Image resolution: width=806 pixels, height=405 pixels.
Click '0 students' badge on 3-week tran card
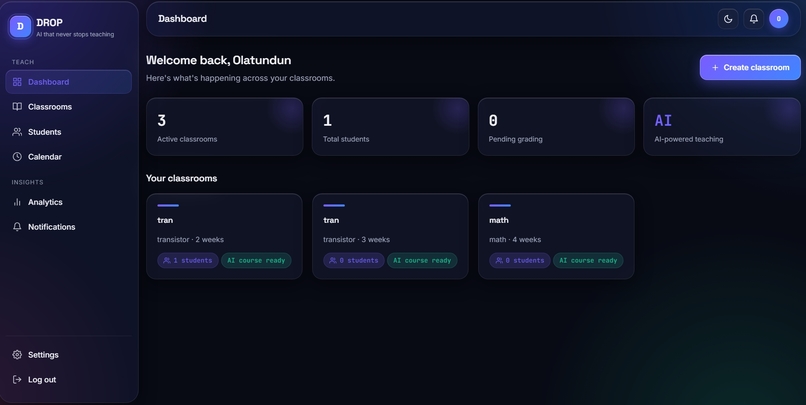pyautogui.click(x=354, y=261)
